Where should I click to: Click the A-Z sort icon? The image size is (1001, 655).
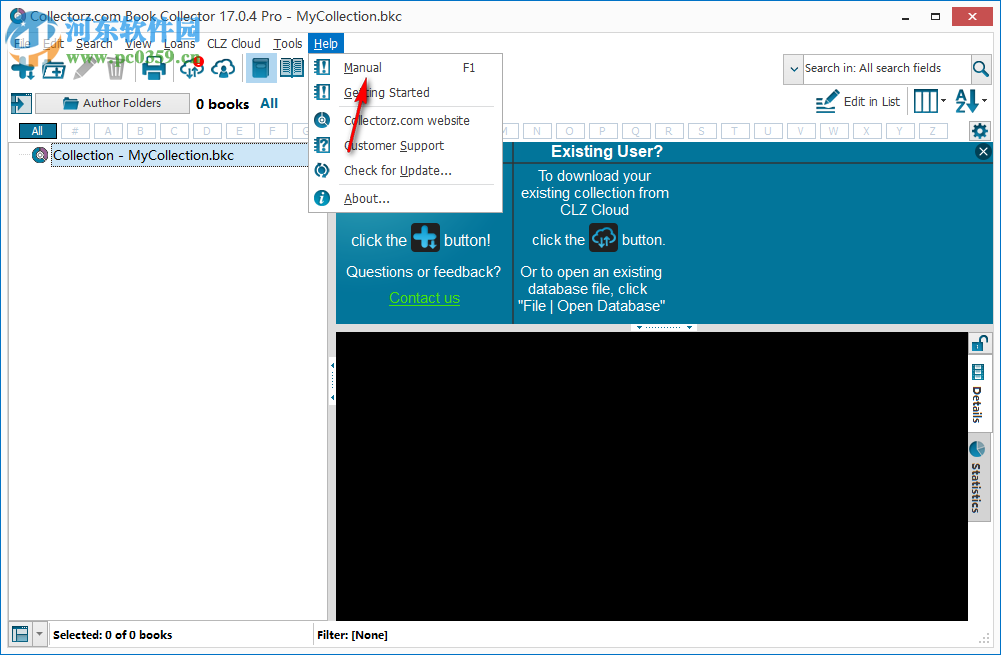(x=967, y=101)
